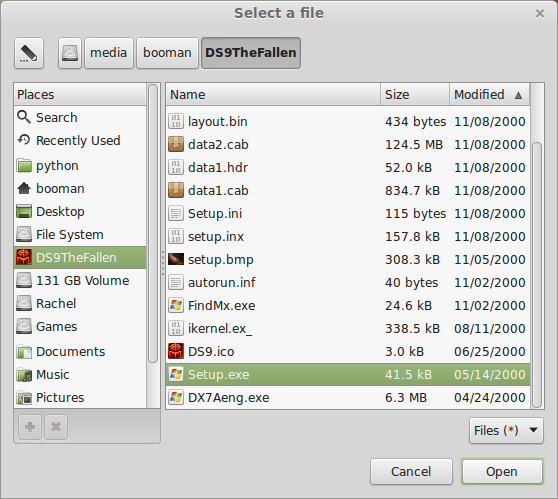The width and height of the screenshot is (558, 499).
Task: Open the Games drive
Action: coord(80,327)
